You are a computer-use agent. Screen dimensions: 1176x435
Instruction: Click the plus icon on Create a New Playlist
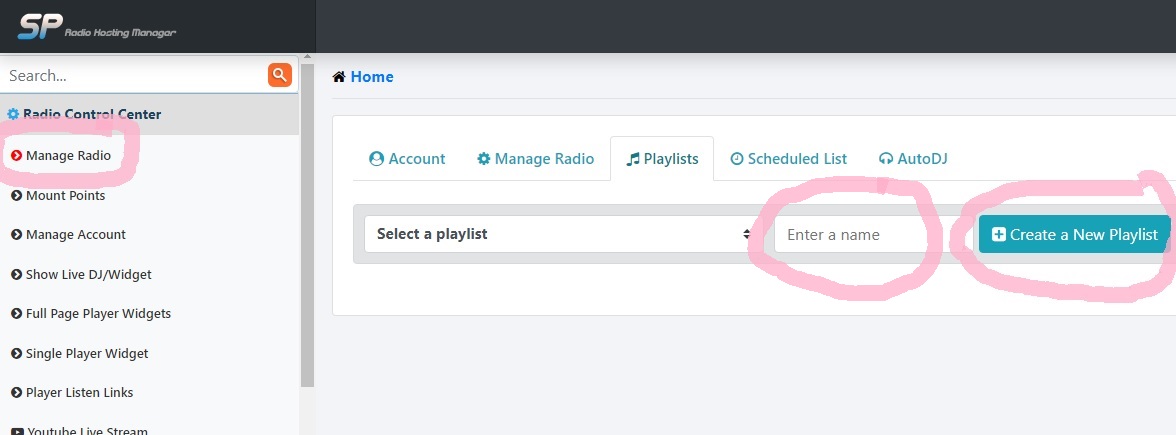(x=999, y=235)
